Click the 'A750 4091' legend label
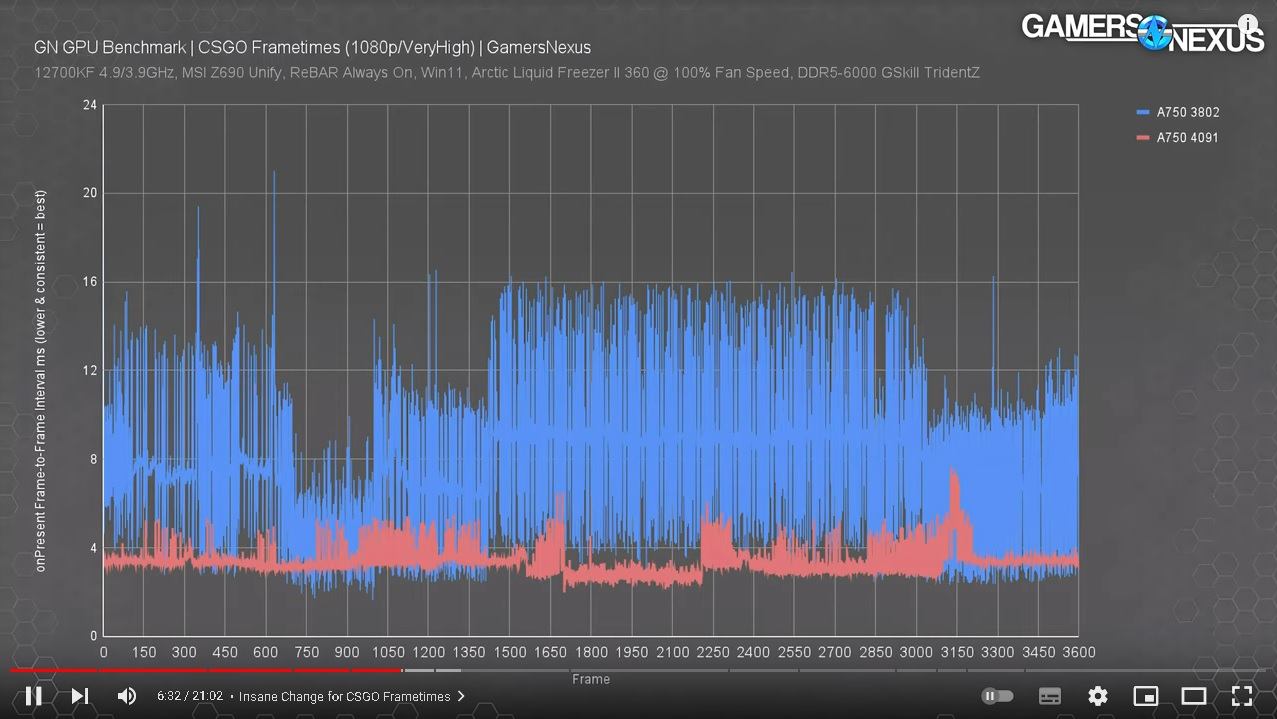 [1188, 138]
